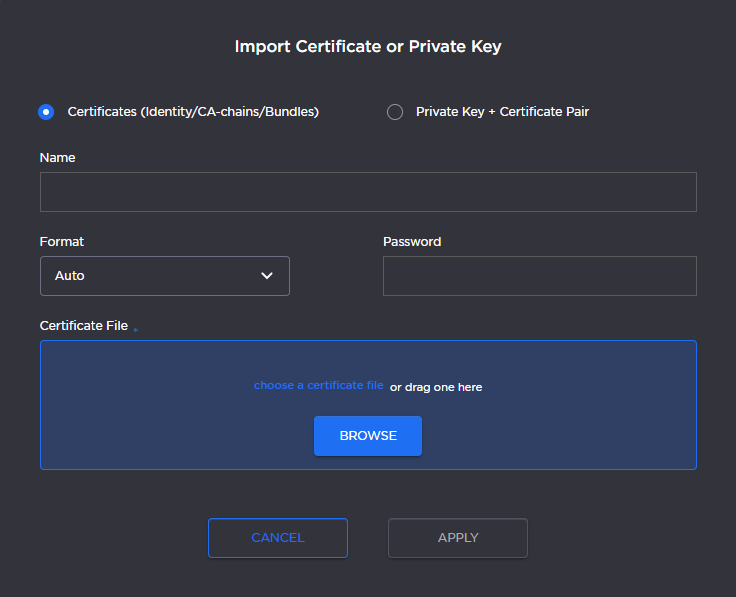Click the chevron arrow in the Format dropdown

click(x=267, y=276)
